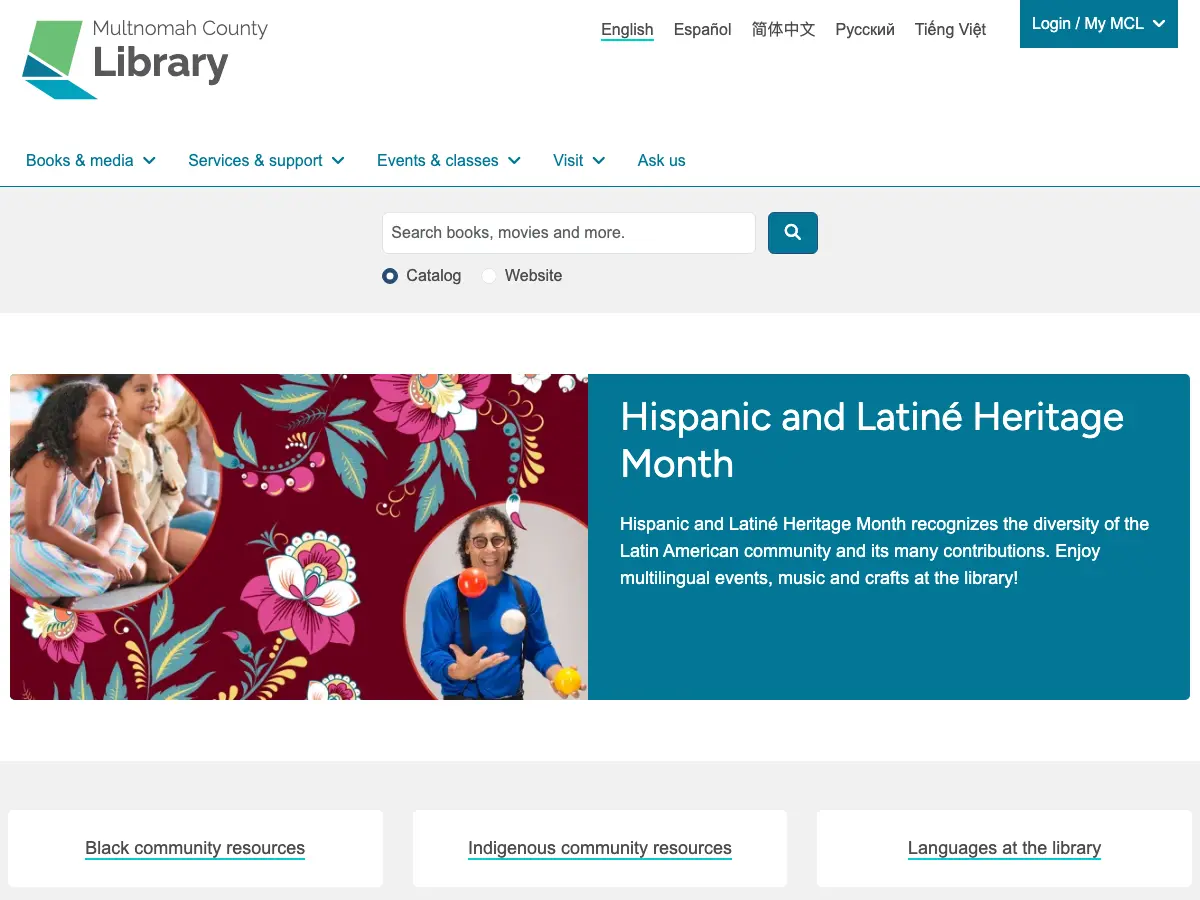The height and width of the screenshot is (900, 1200).
Task: Open the Login / My MCL dropdown
Action: 1099,24
